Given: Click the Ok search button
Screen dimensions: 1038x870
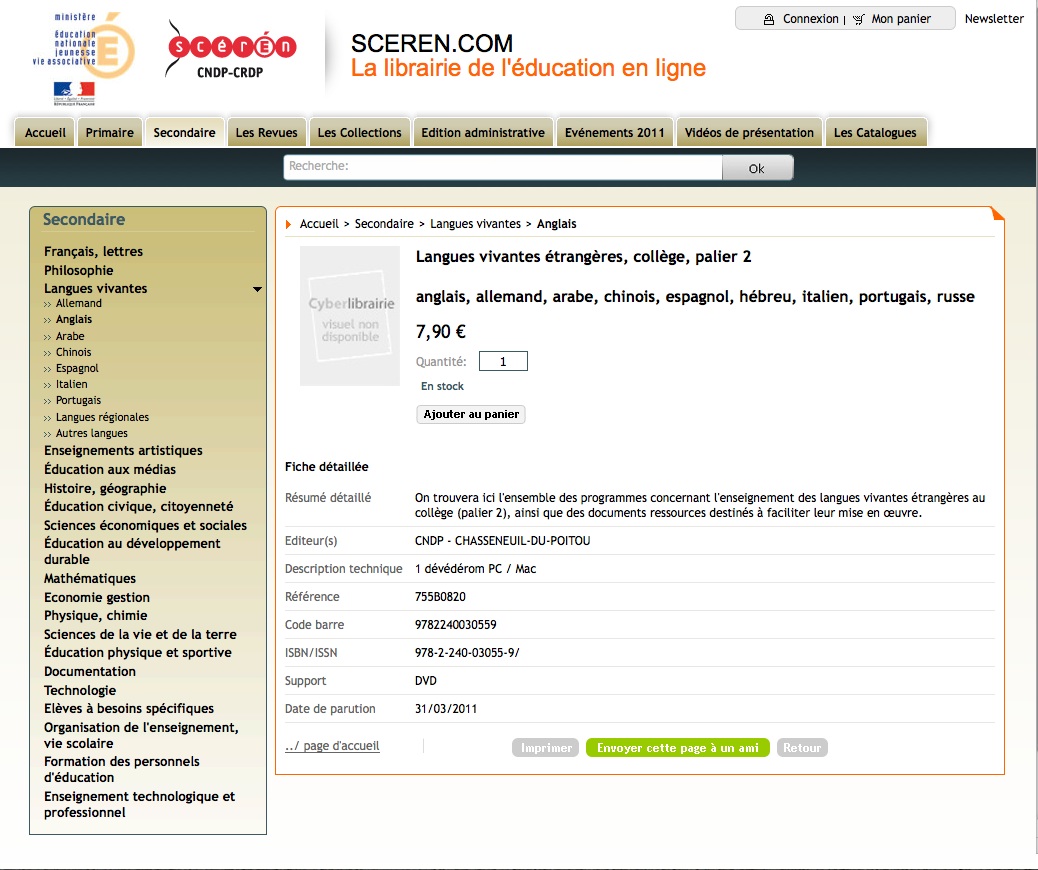Looking at the screenshot, I should (x=757, y=168).
